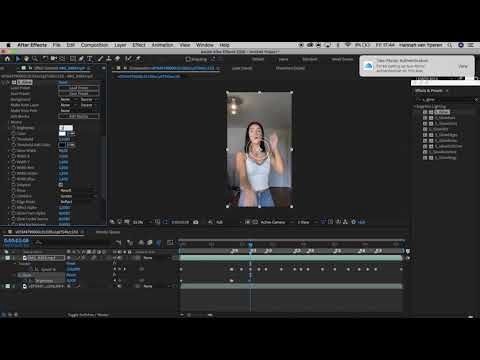The height and width of the screenshot is (360, 480).
Task: Open the Matte from Layer None dropdown
Action: tap(68, 105)
